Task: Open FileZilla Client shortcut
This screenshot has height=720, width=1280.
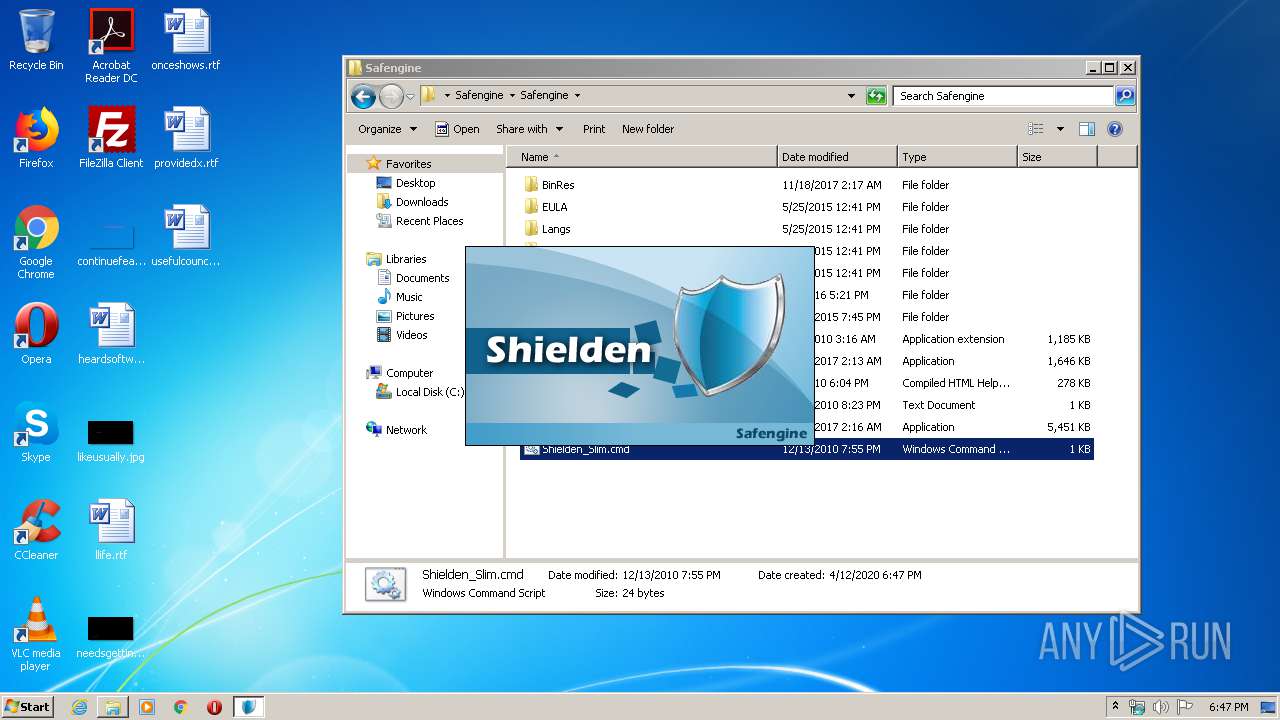Action: pyautogui.click(x=111, y=138)
